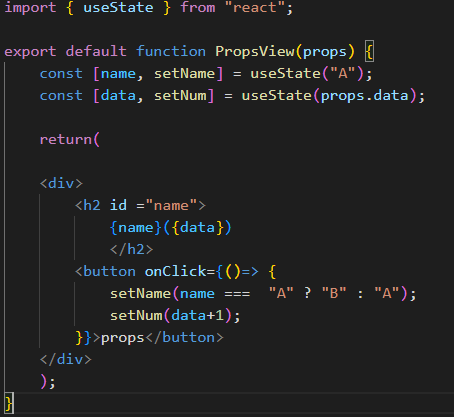Click 'data+1' argument
The image size is (454, 417).
click(x=198, y=315)
